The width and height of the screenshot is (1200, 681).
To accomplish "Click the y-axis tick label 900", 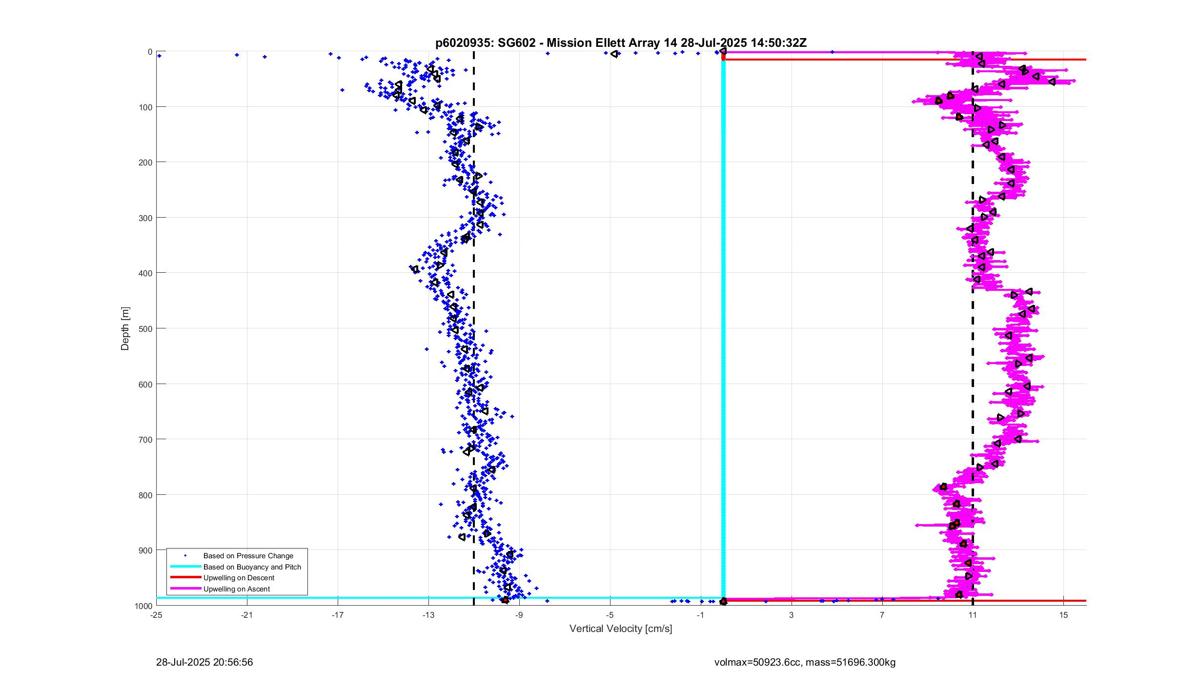I will 145,550.
